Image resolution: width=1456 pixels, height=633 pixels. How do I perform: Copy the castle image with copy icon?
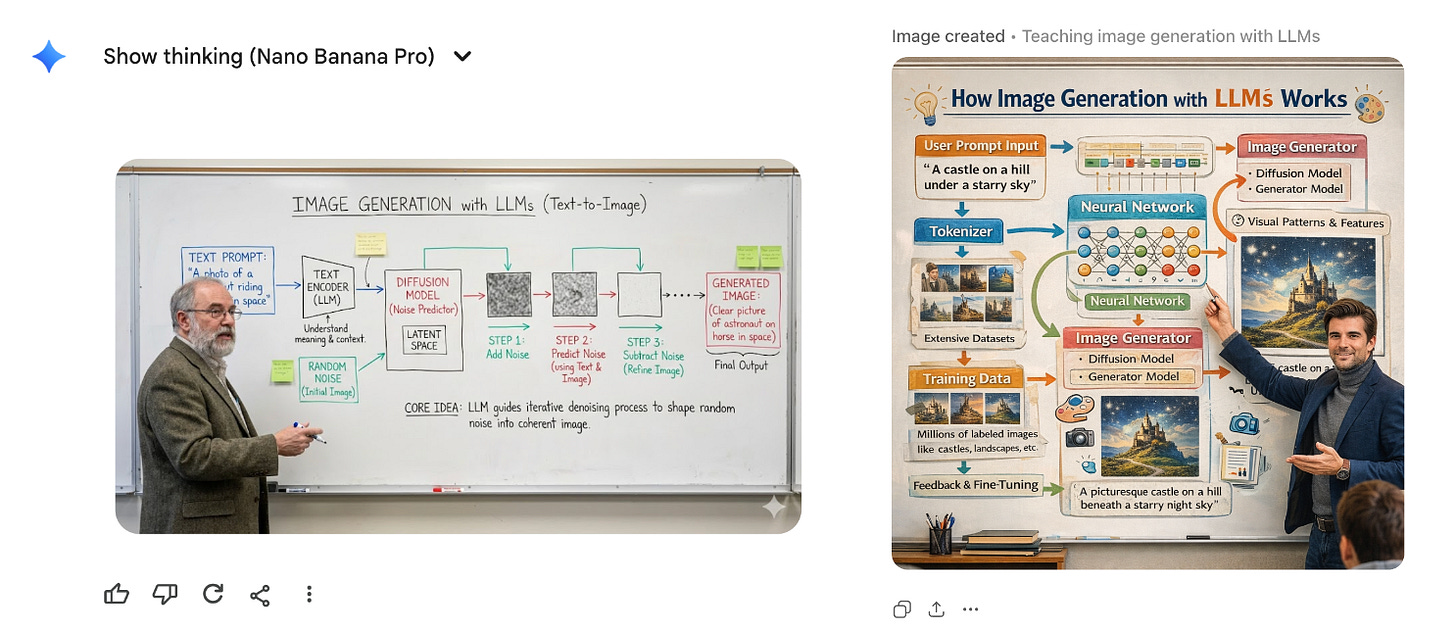[x=902, y=609]
